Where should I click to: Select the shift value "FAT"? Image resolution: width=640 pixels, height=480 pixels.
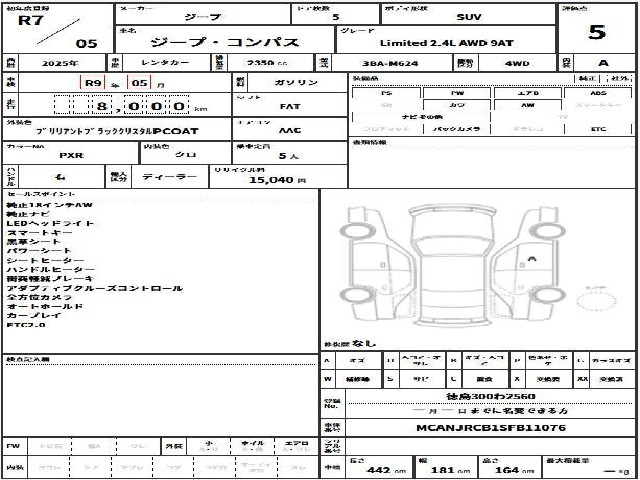point(290,107)
